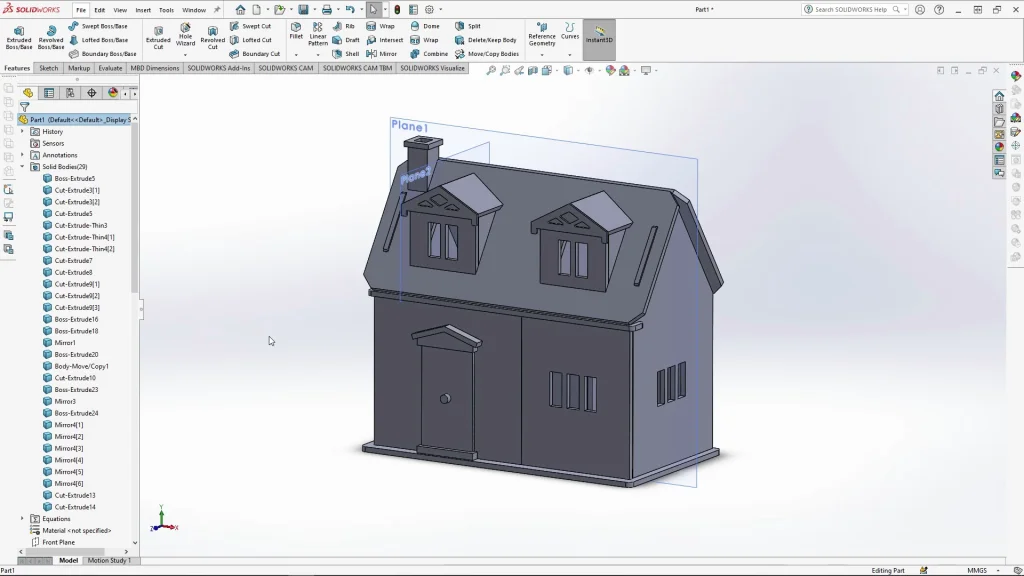
Task: Choose the Shell feature
Action: [x=345, y=54]
